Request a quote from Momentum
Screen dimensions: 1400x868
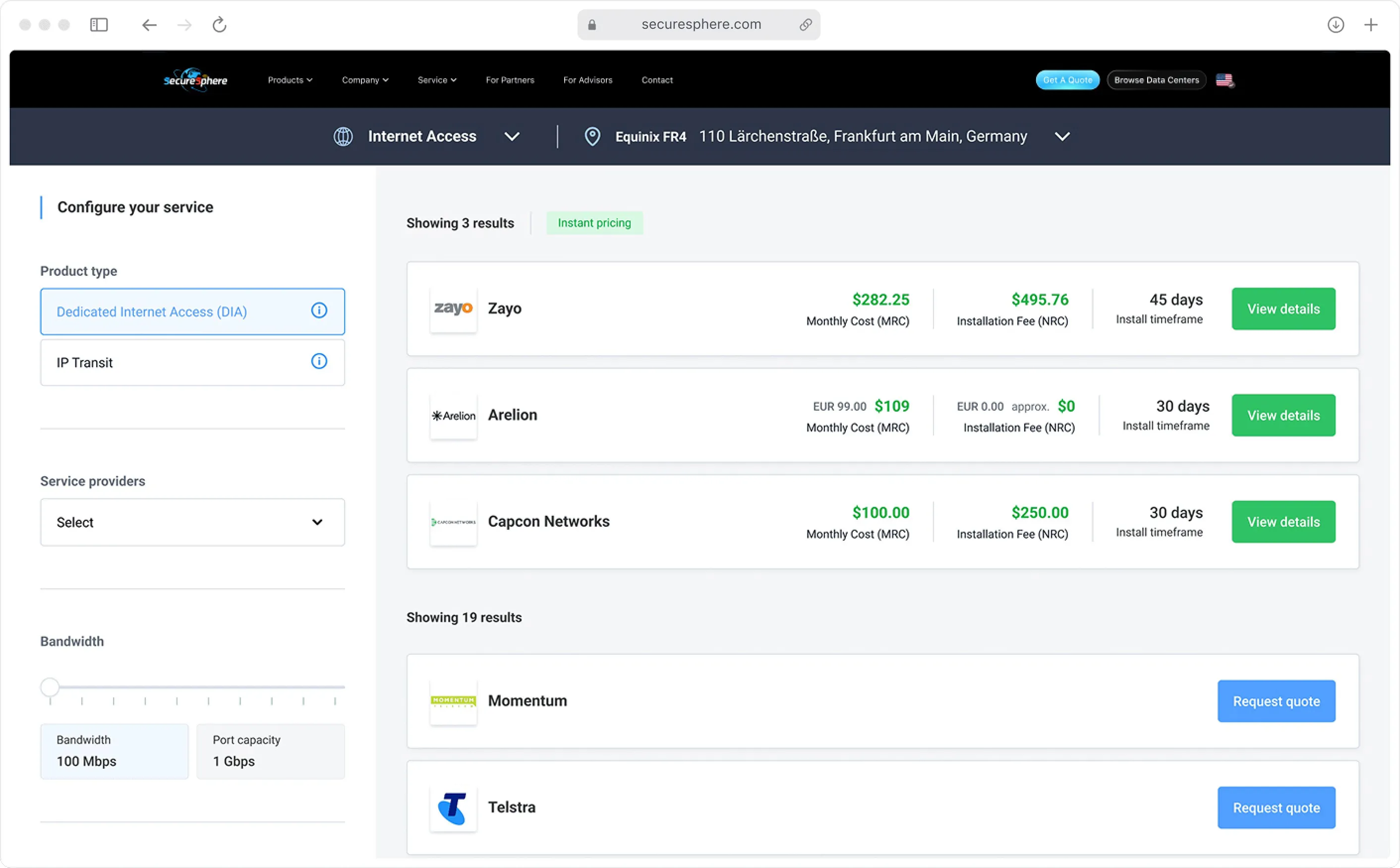coord(1276,701)
